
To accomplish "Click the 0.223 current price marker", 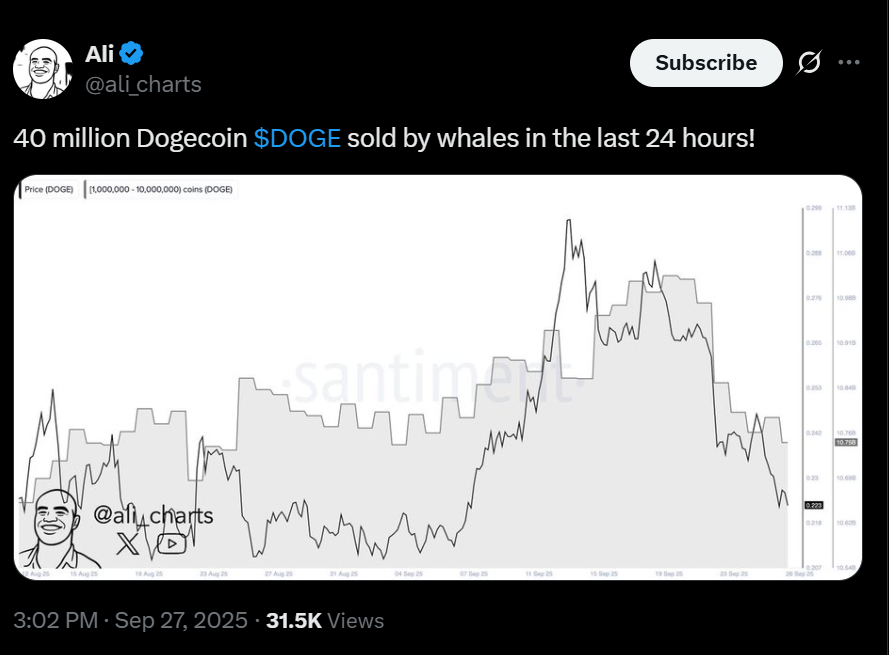I will pyautogui.click(x=812, y=504).
